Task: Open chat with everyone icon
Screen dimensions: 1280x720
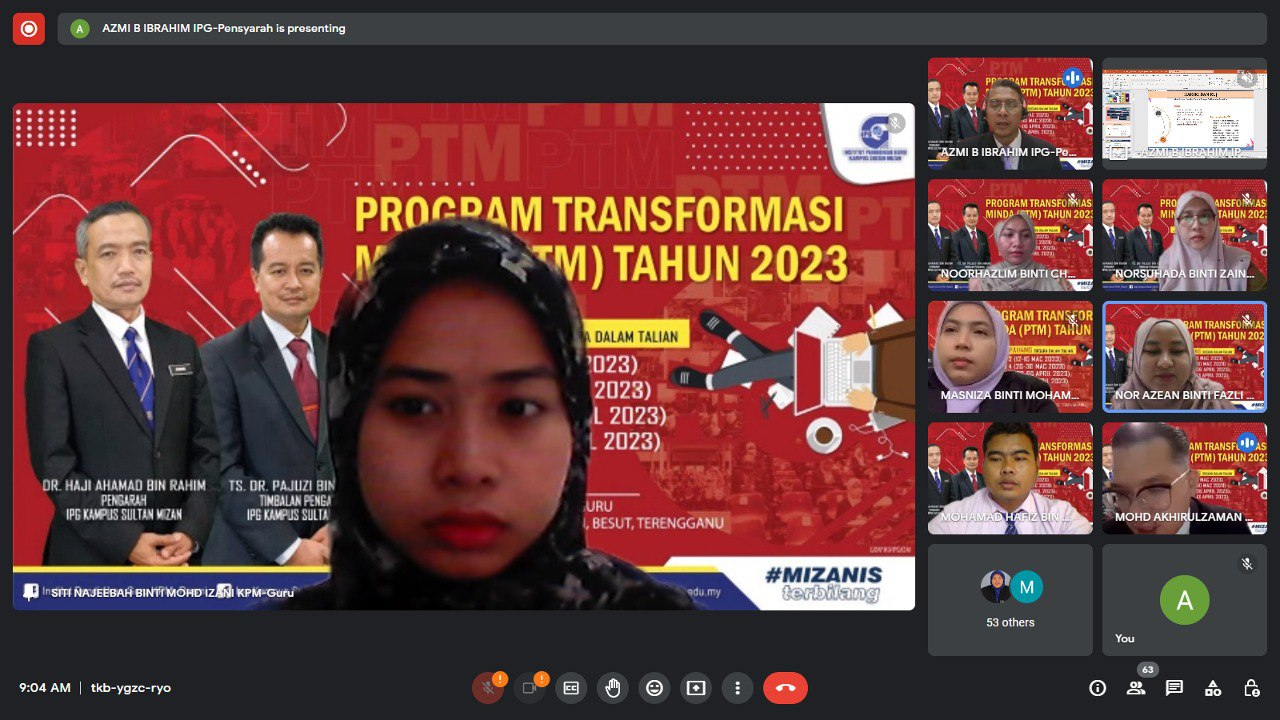Action: pyautogui.click(x=1174, y=688)
